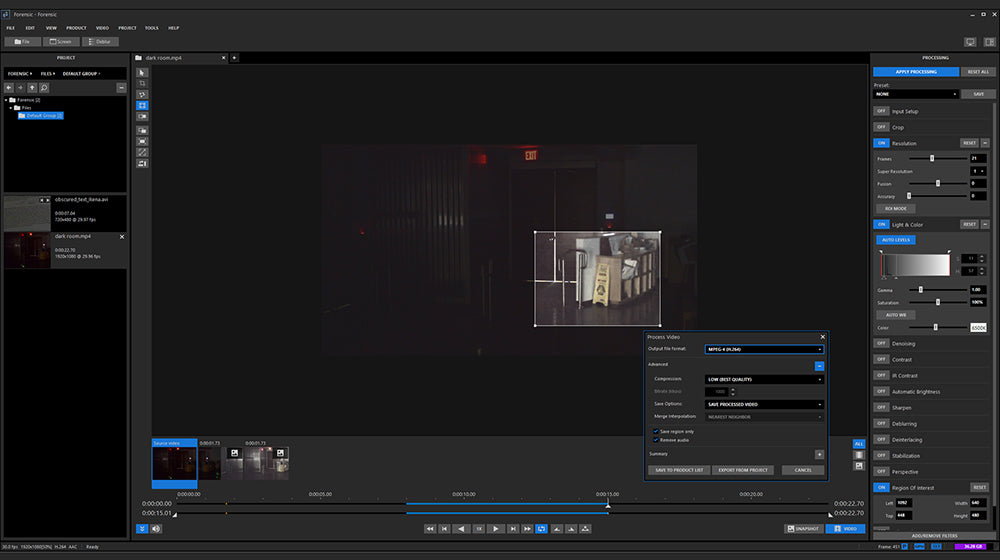Toggle the Remove audio checkbox

pyautogui.click(x=655, y=440)
